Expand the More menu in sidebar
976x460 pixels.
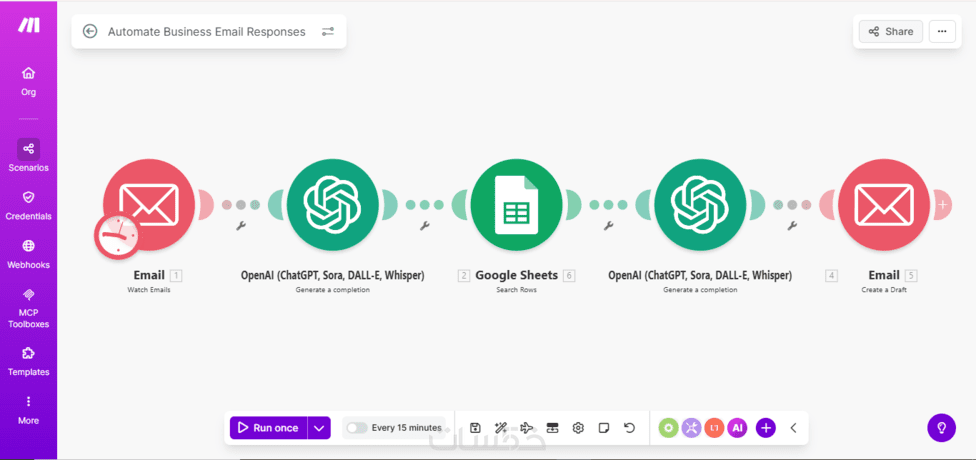[29, 410]
